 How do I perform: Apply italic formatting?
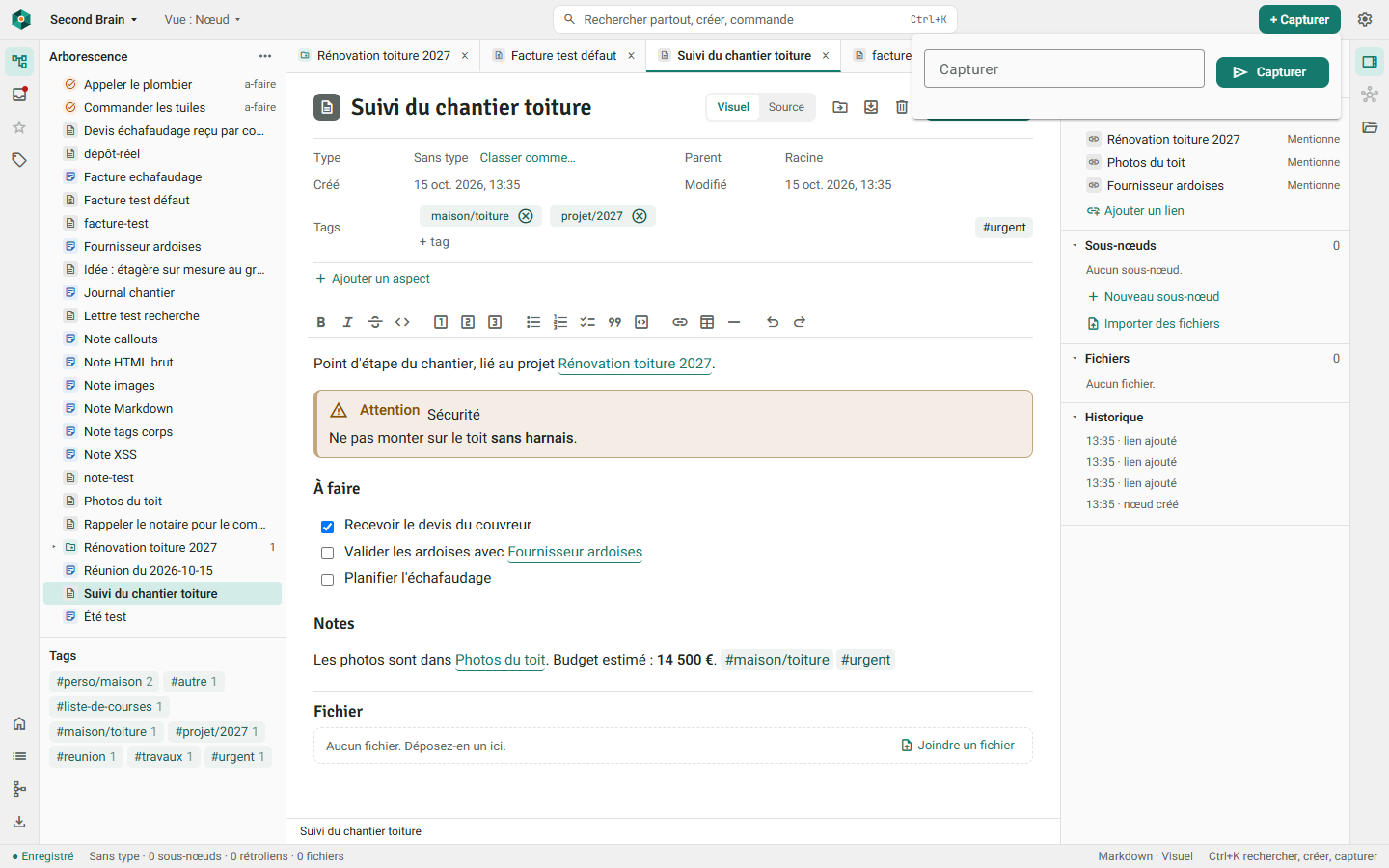348,322
